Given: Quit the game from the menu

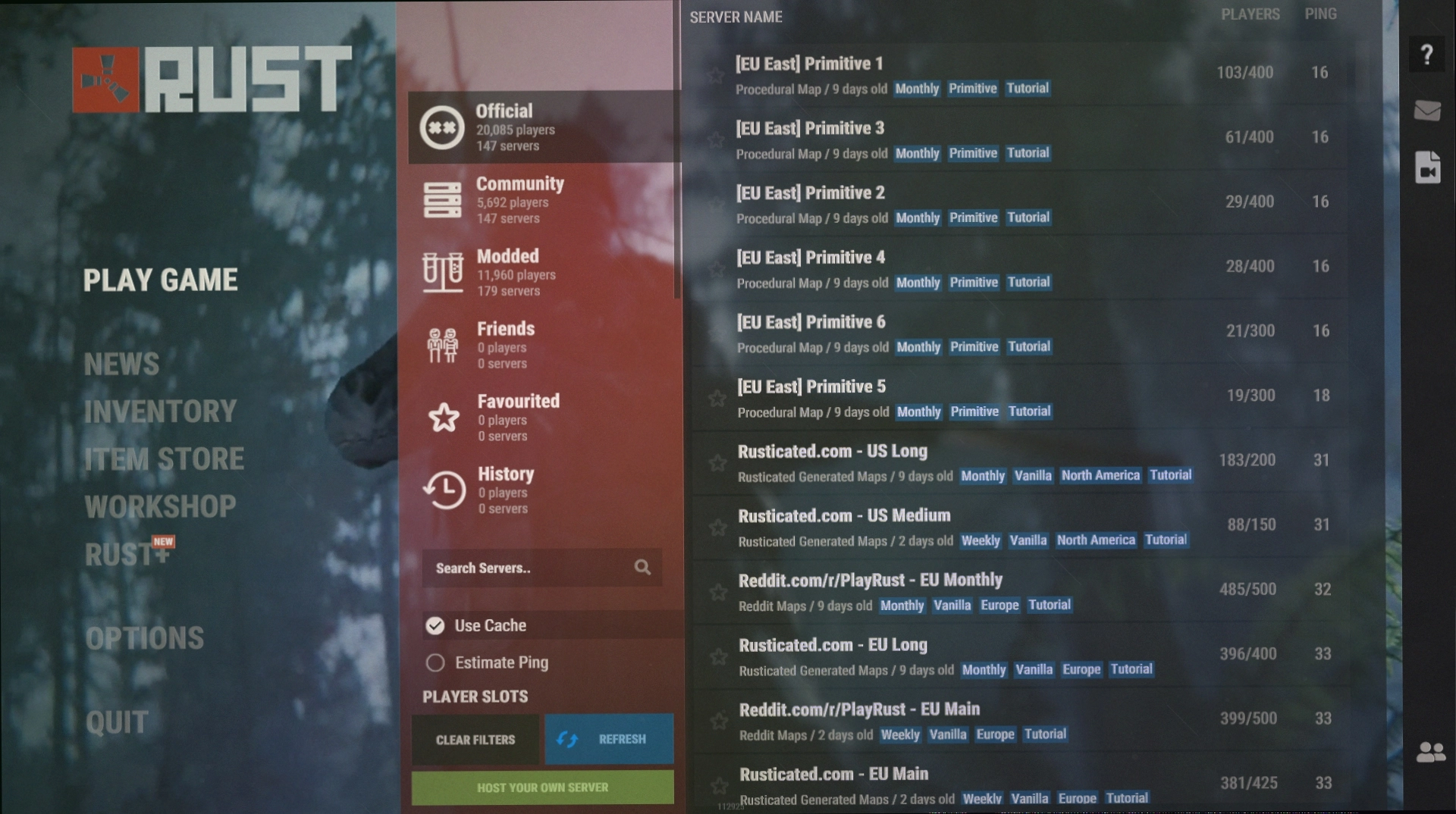Looking at the screenshot, I should tap(117, 722).
